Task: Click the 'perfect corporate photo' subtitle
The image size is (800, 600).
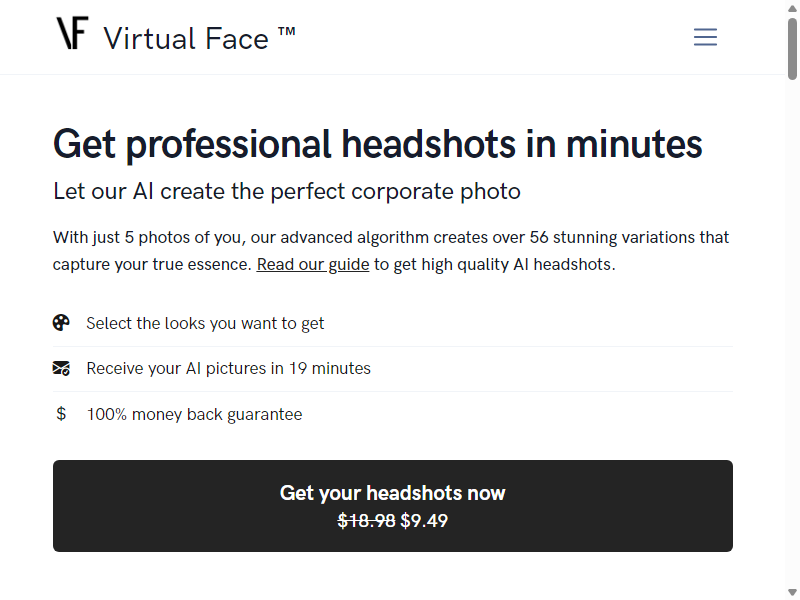Action: click(x=287, y=191)
